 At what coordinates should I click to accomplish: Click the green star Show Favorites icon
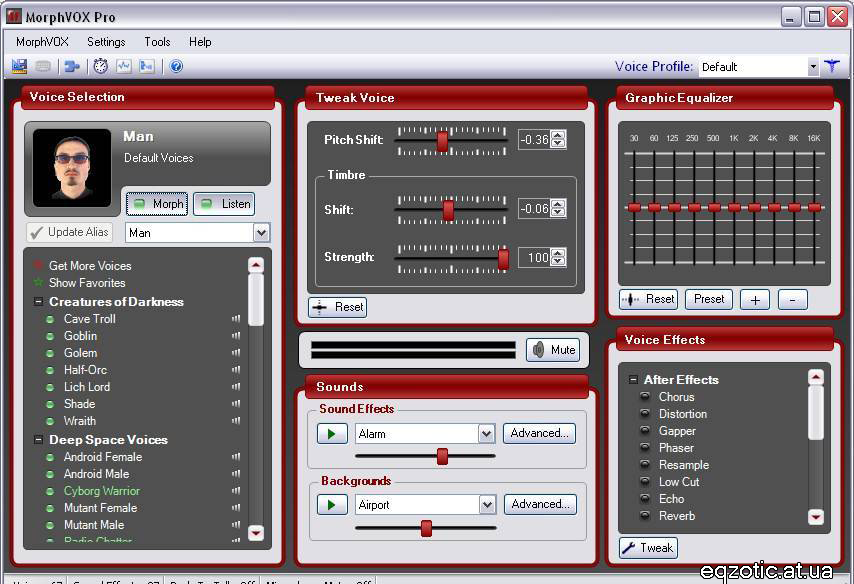(38, 282)
